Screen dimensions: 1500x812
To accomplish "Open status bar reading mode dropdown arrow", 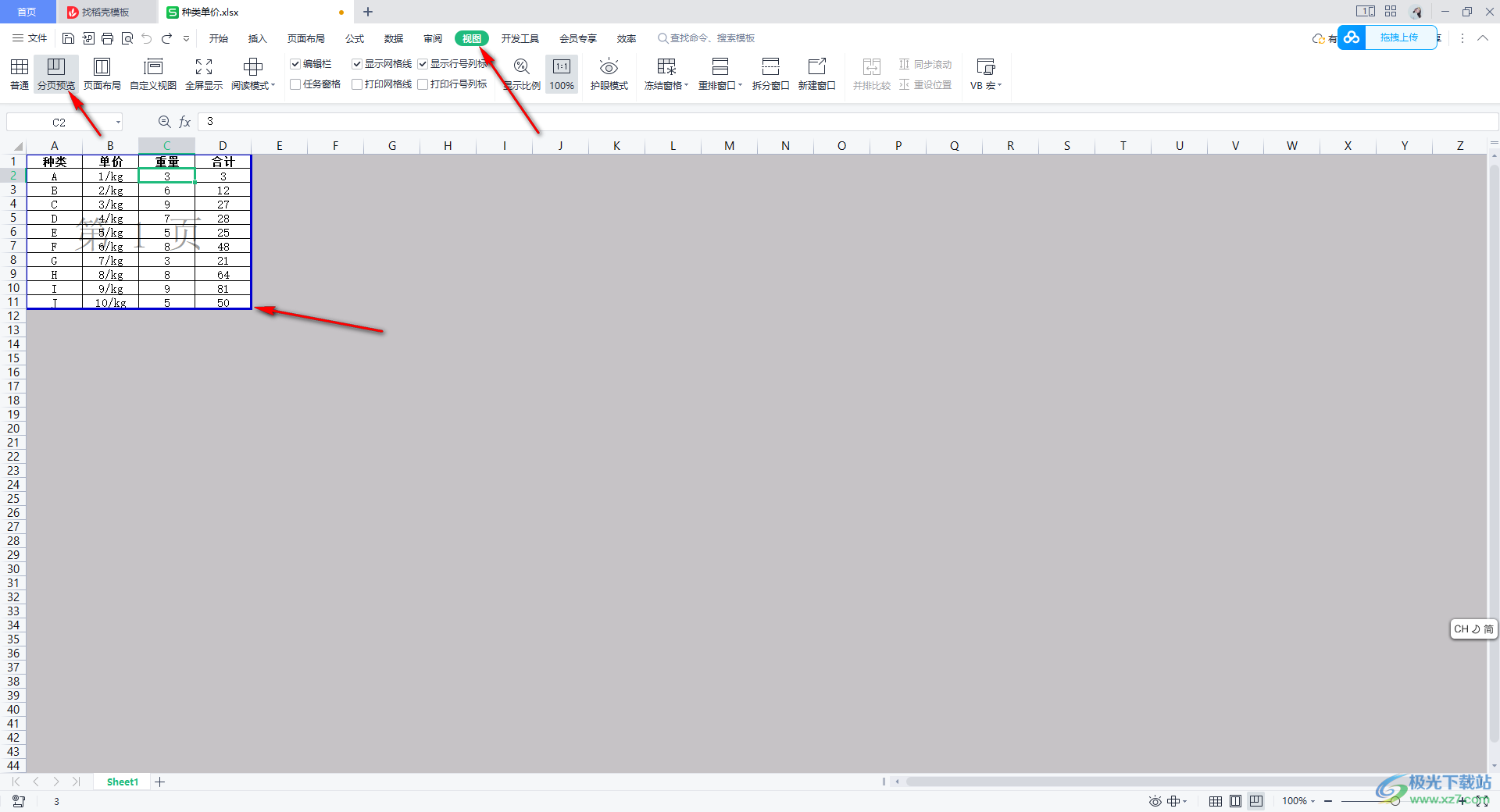I will coord(1185,801).
